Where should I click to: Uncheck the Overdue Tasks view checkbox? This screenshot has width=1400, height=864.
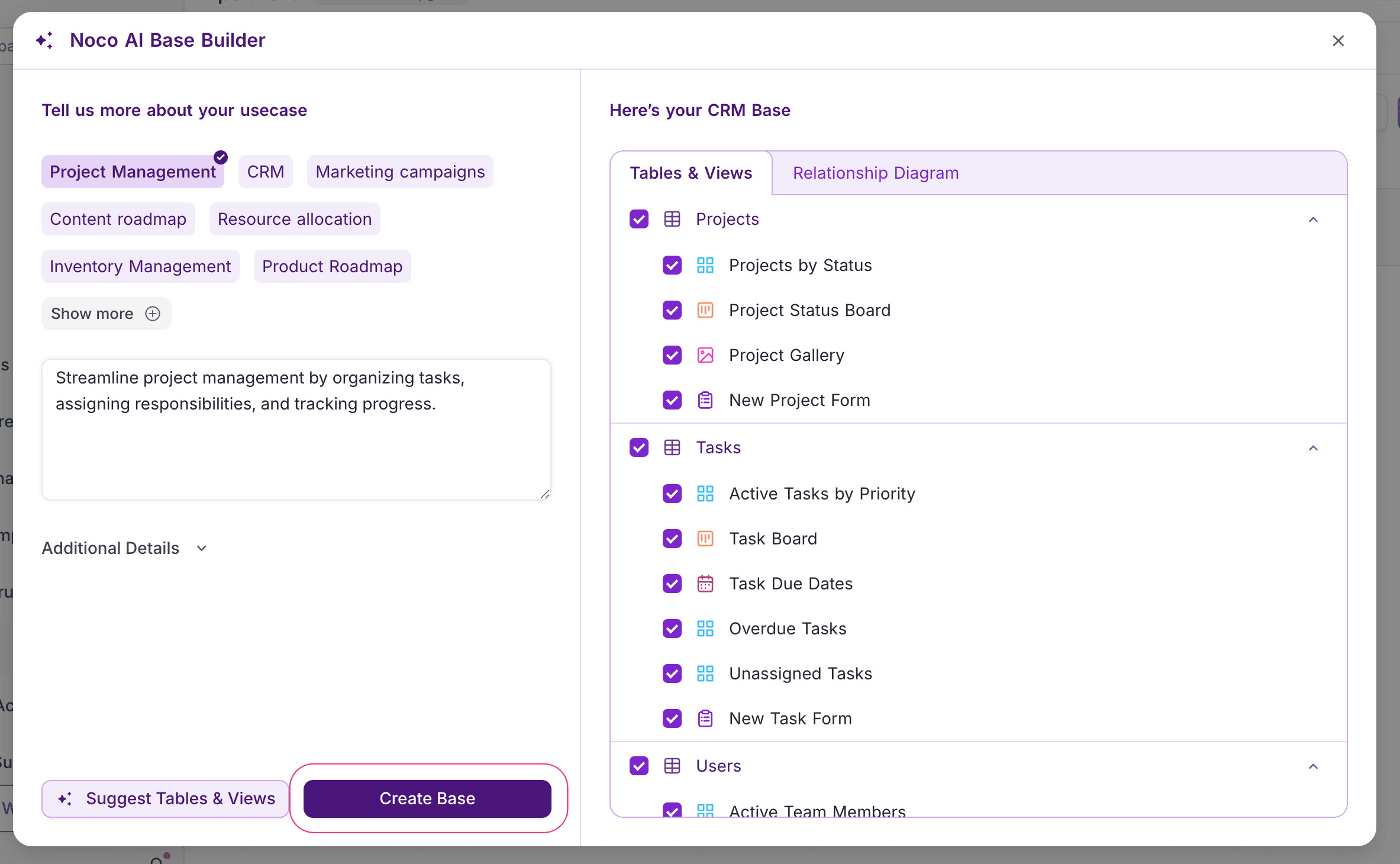coord(672,628)
